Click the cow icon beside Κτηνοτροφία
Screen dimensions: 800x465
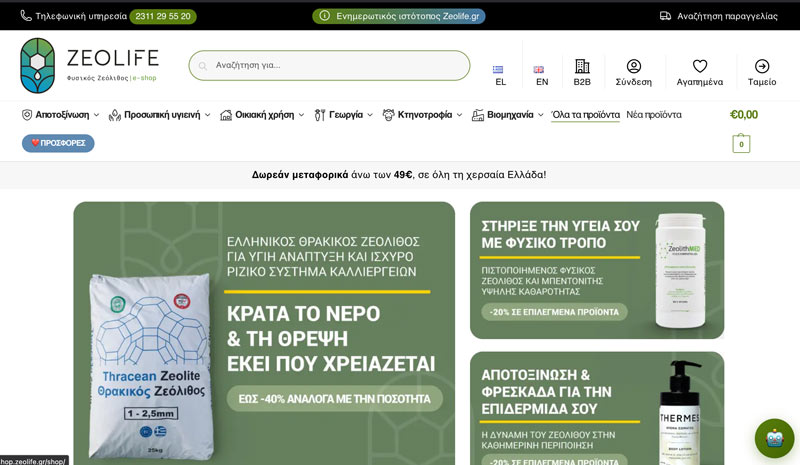[x=389, y=115]
